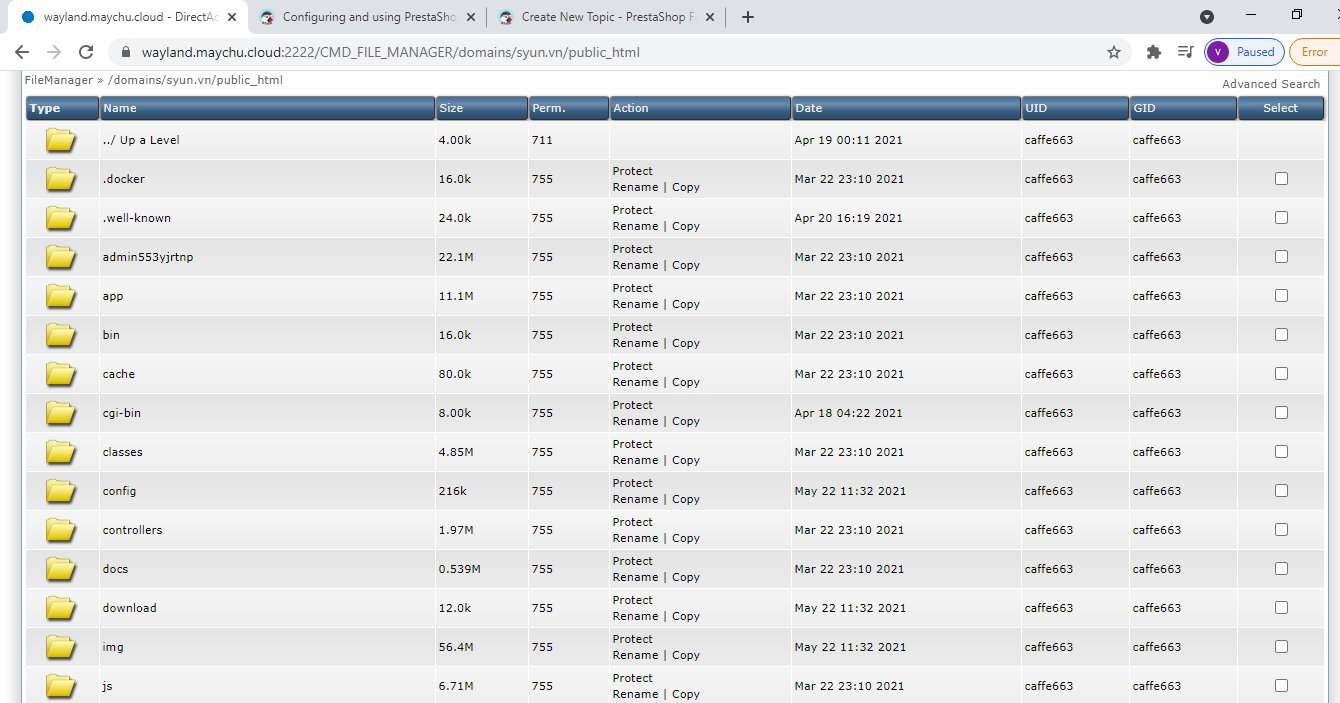Click the media control playlist icon
The width and height of the screenshot is (1340, 703).
coord(1185,52)
